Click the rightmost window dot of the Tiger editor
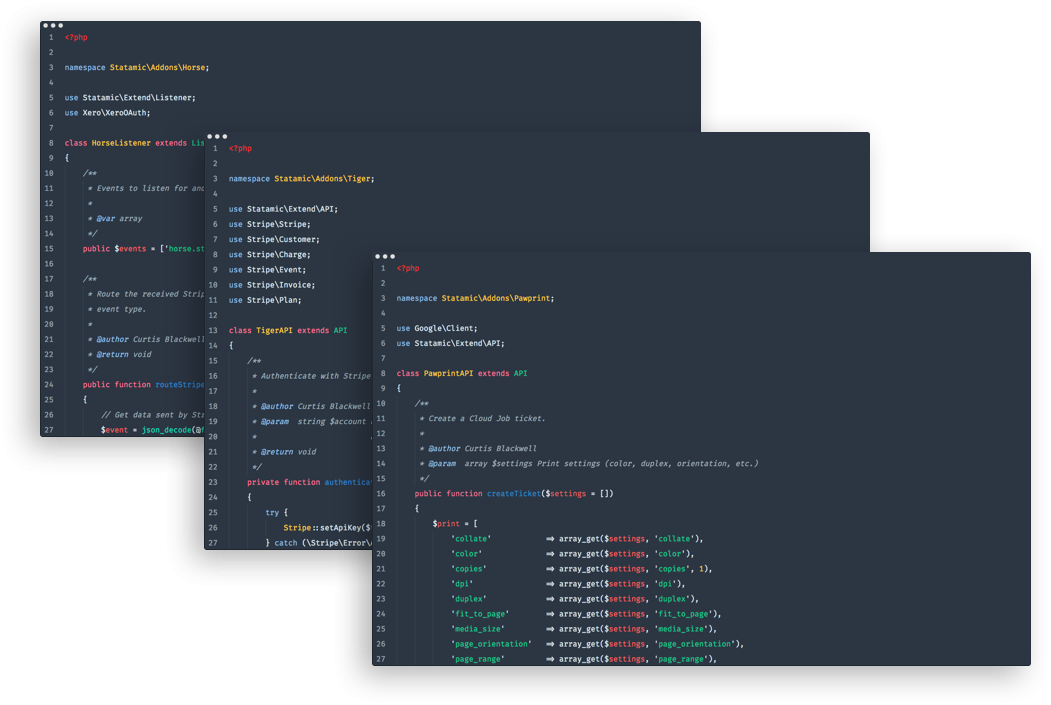1051x705 pixels. (x=225, y=136)
